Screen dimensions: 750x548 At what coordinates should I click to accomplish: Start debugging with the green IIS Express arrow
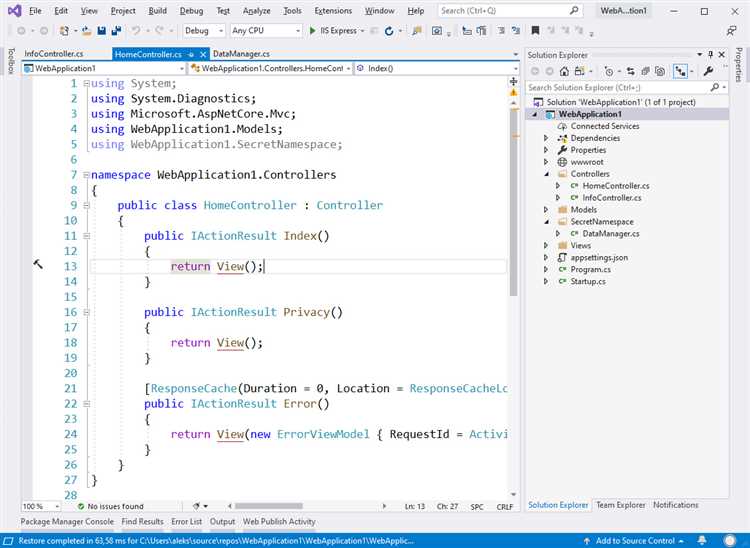tap(312, 31)
